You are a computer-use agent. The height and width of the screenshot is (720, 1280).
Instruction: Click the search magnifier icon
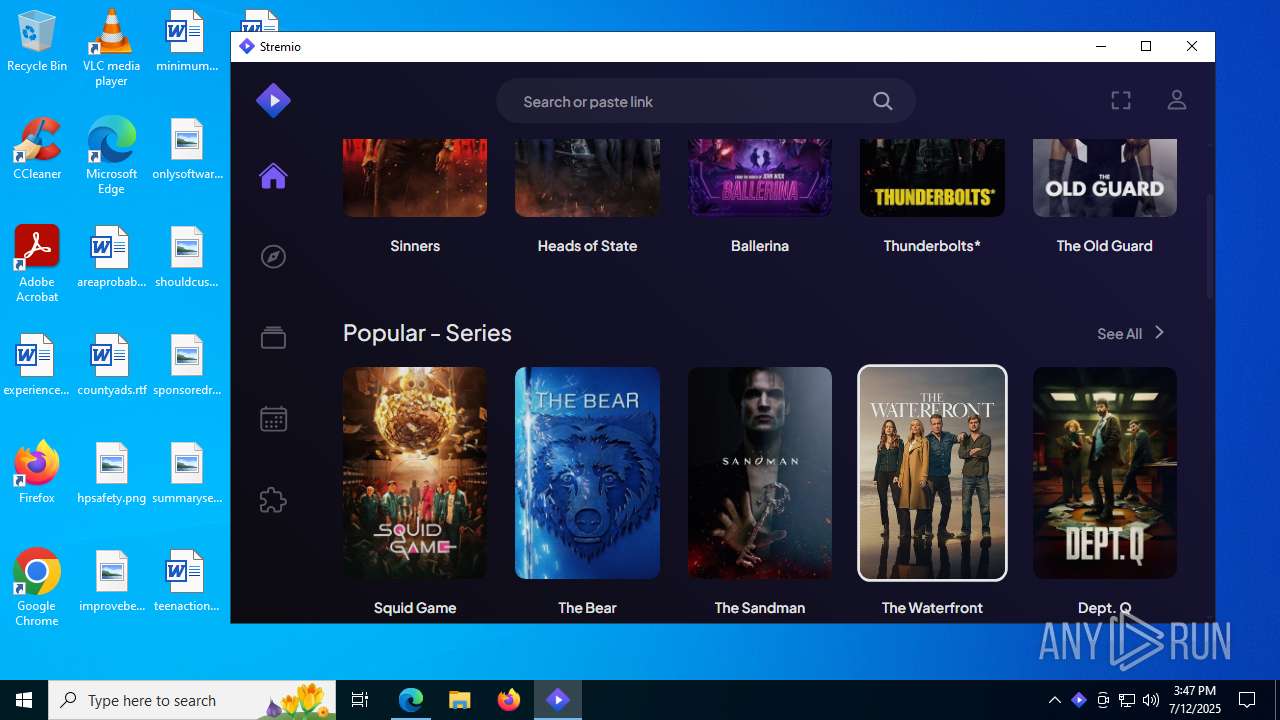coord(882,101)
